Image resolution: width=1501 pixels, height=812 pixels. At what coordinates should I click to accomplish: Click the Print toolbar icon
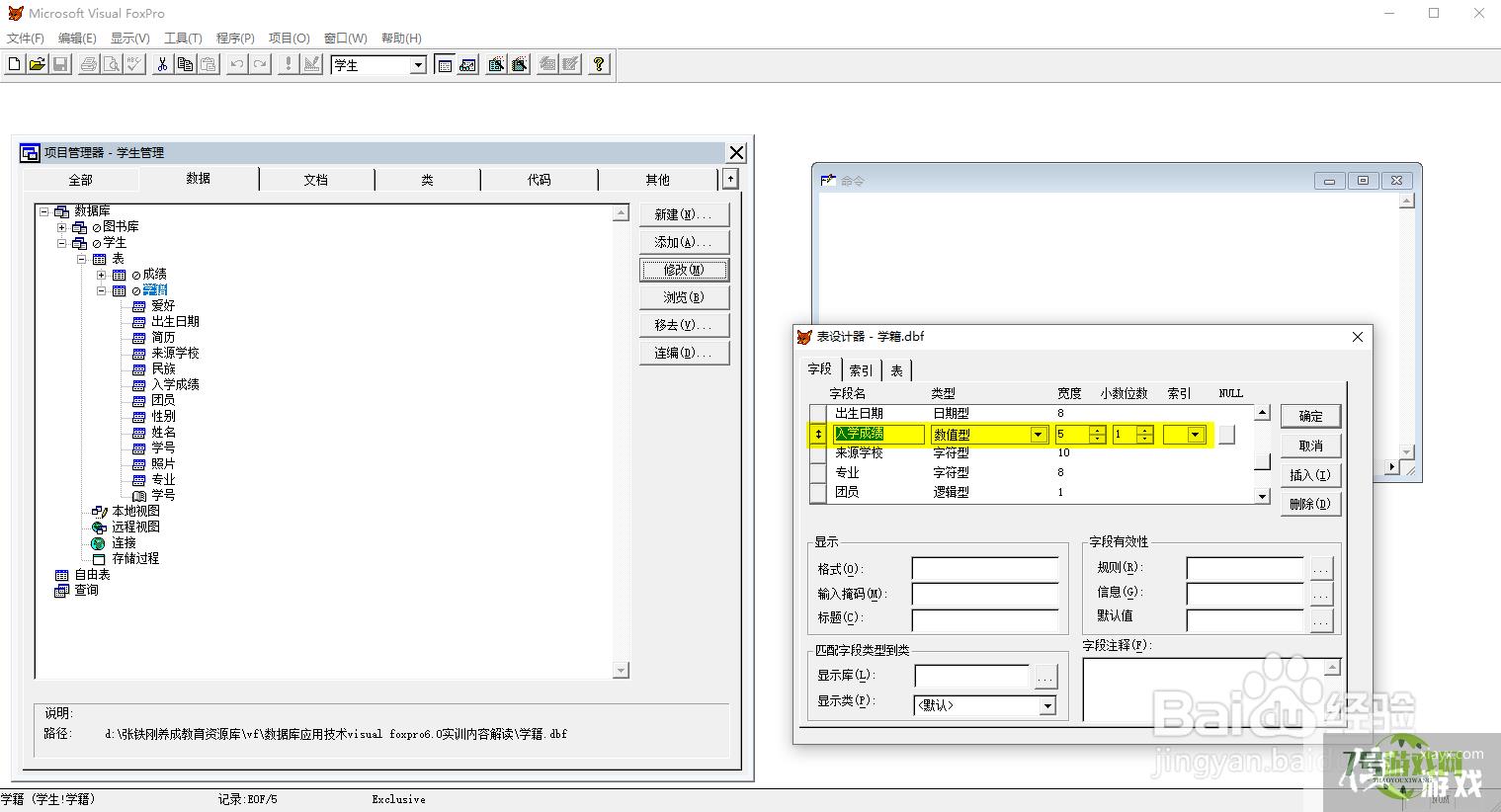(89, 64)
